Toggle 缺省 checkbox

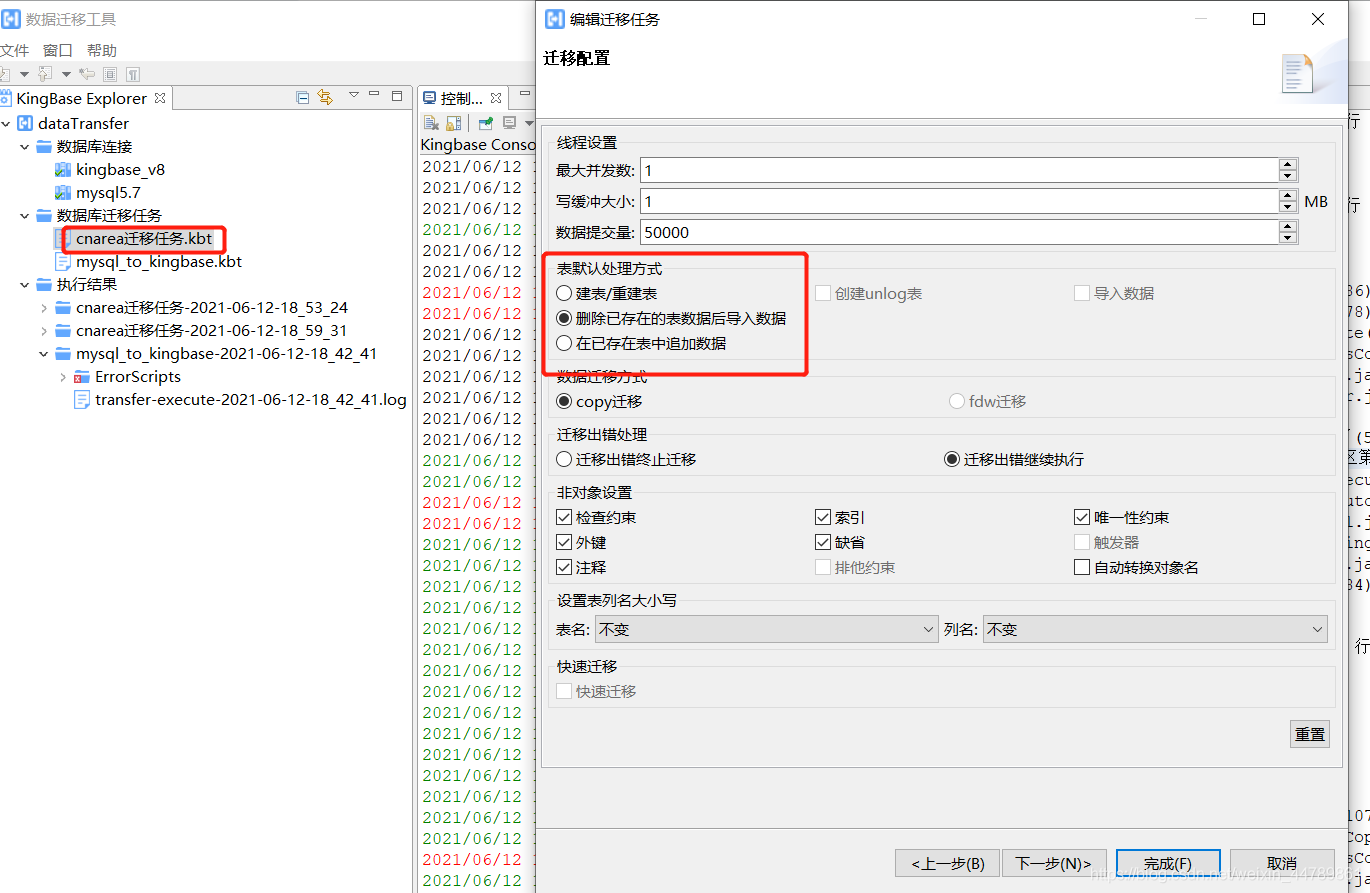point(823,542)
